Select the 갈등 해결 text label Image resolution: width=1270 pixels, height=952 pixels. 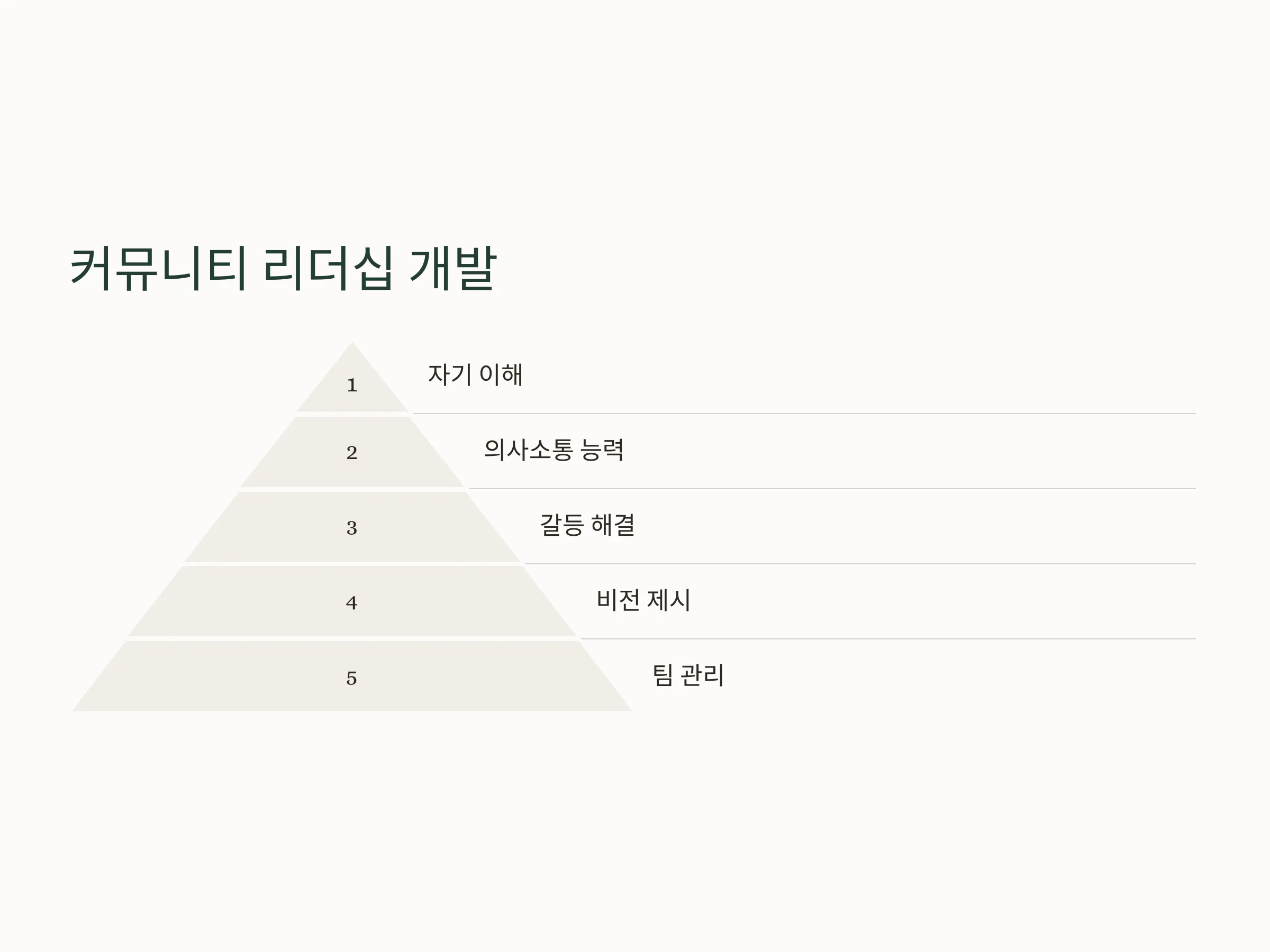[x=587, y=525]
